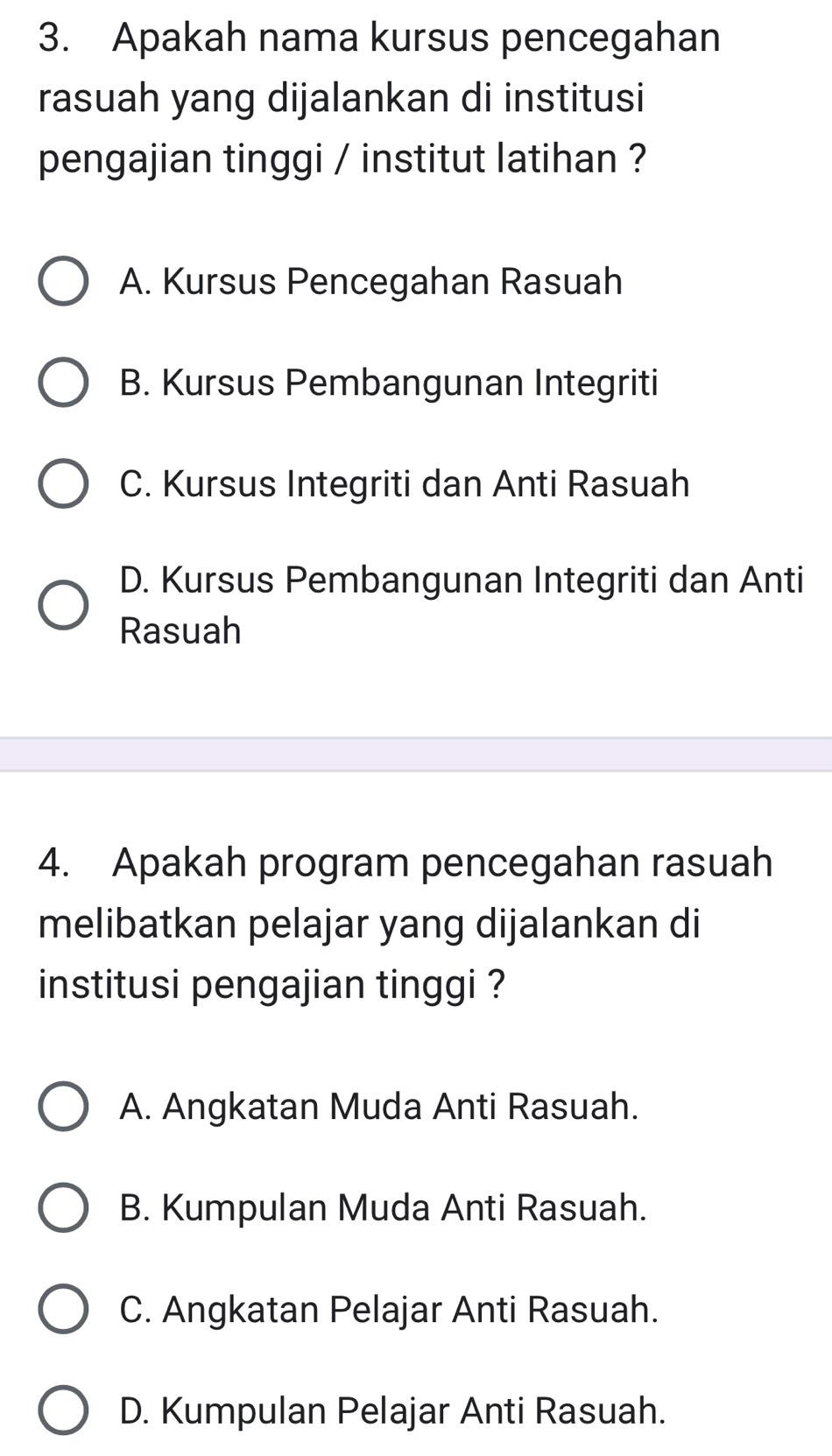Tap the 'Kursus Pembangunan Integriti dan Anti' answer text
The height and width of the screenshot is (1456, 832).
(x=462, y=580)
